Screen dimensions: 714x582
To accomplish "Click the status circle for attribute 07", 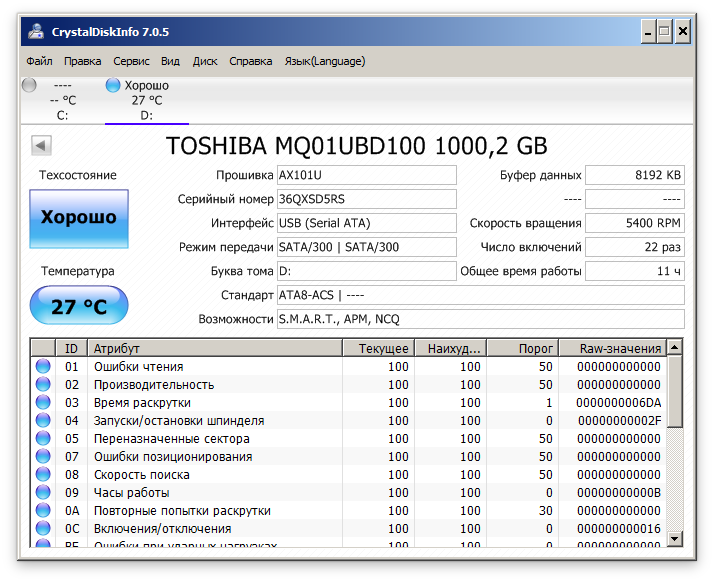I will [x=43, y=456].
